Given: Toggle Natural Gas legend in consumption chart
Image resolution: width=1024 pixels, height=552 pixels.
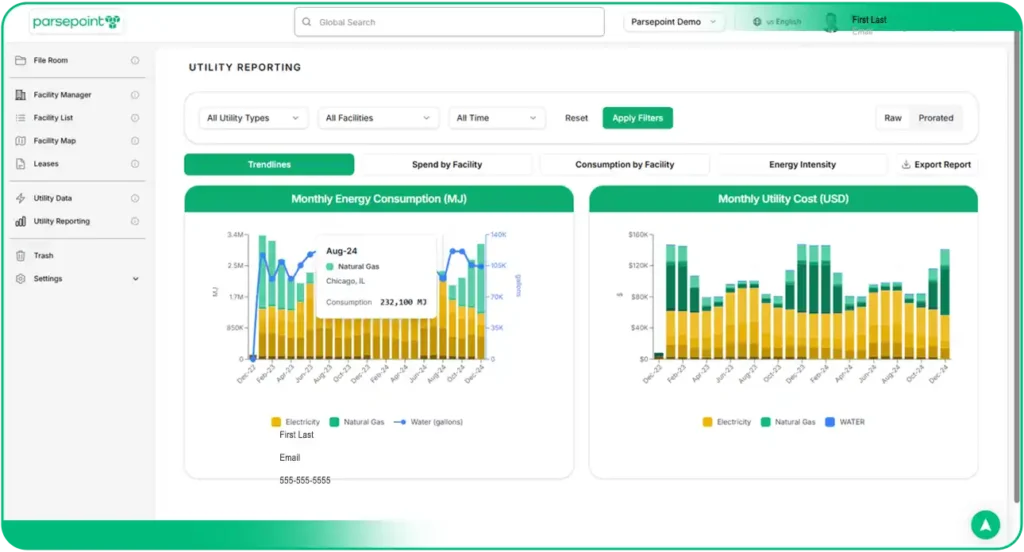Looking at the screenshot, I should [357, 422].
